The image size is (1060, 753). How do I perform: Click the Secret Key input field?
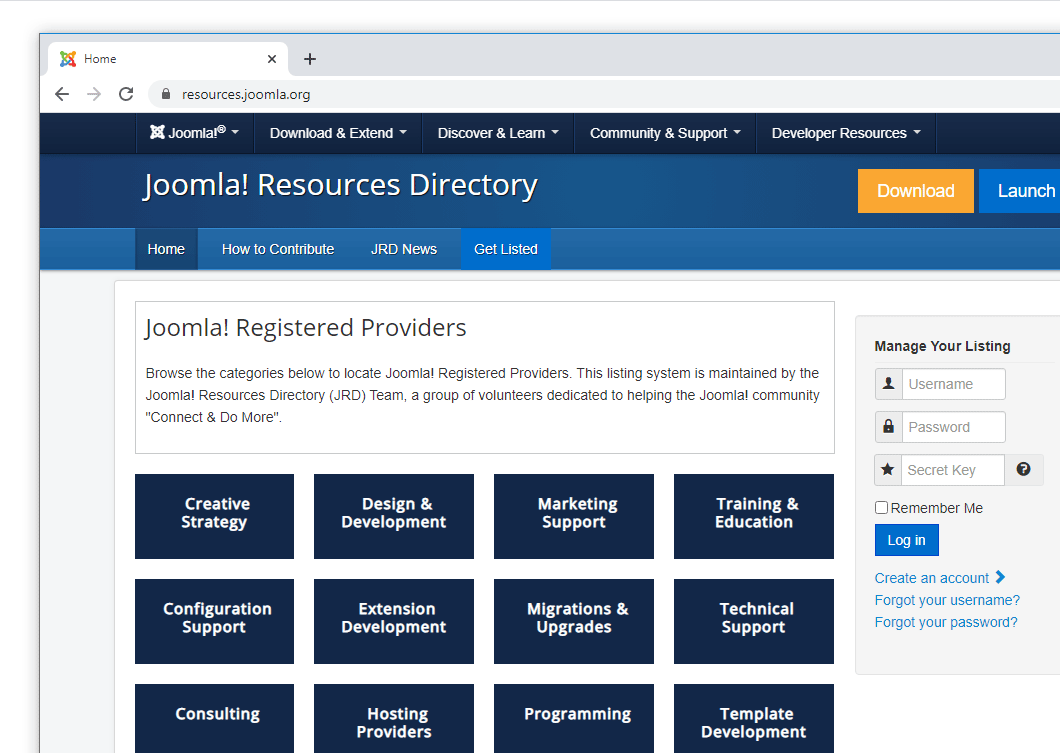[x=953, y=470]
